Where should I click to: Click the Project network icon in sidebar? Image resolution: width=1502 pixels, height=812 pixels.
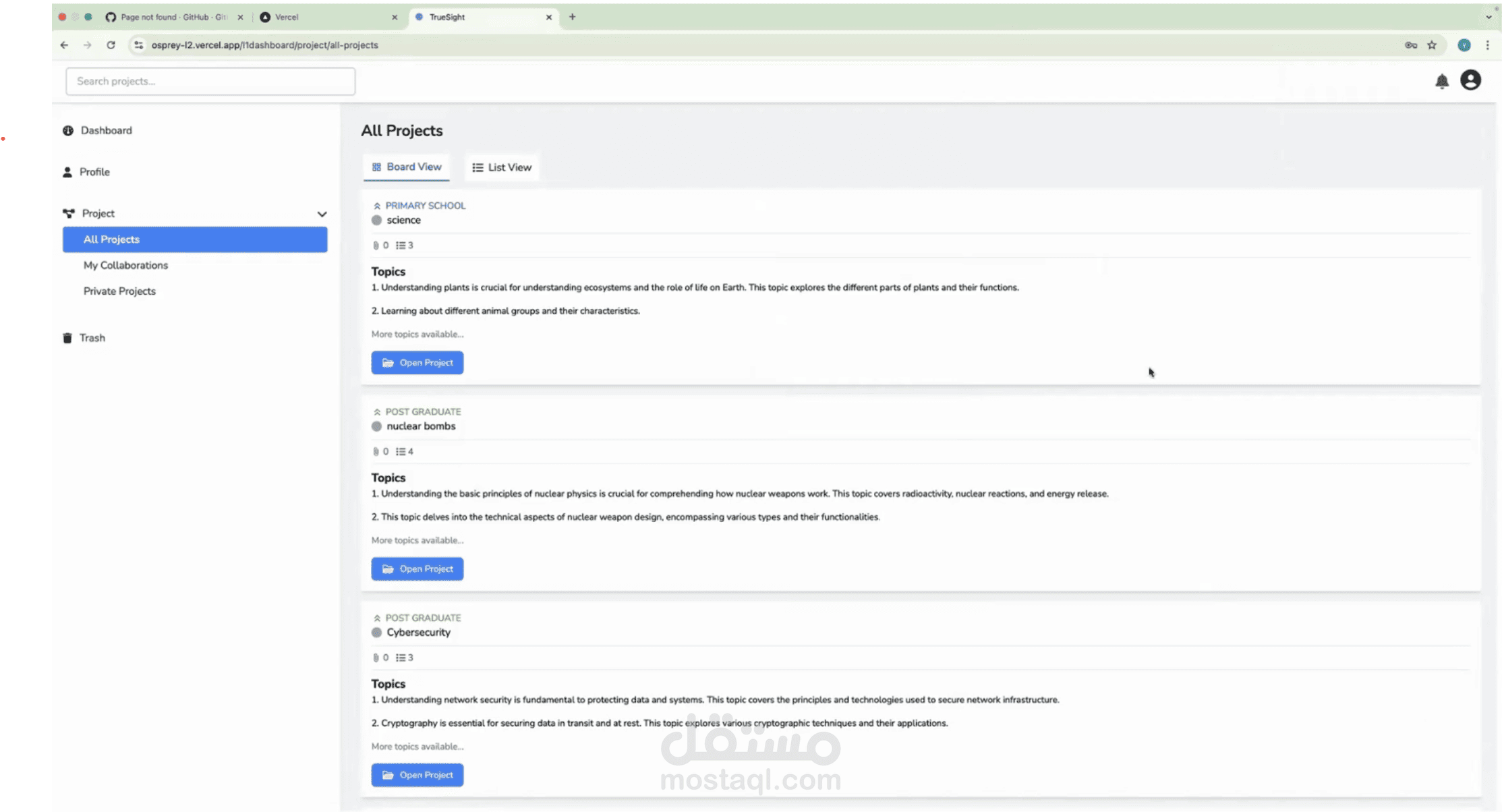[68, 214]
